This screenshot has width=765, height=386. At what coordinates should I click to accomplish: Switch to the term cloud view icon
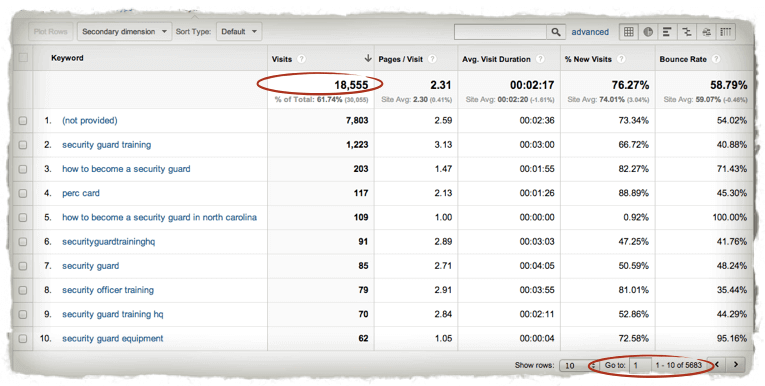(x=706, y=32)
